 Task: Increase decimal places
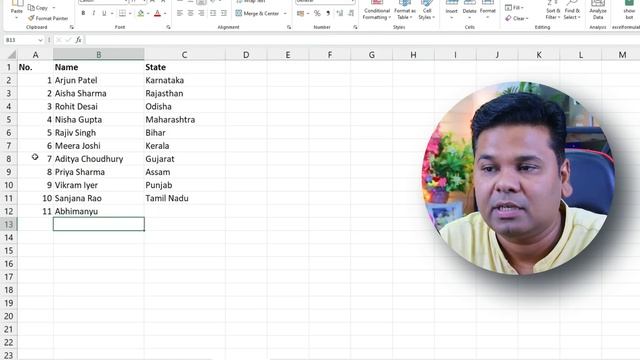(x=340, y=13)
